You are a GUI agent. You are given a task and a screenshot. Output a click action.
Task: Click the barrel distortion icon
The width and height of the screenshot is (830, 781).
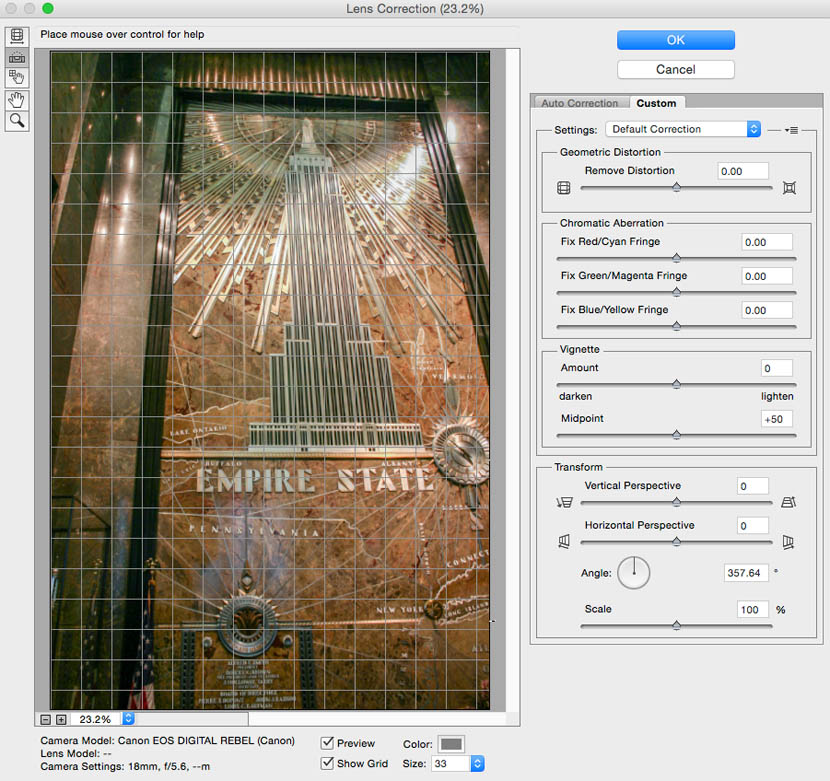pyautogui.click(x=564, y=188)
